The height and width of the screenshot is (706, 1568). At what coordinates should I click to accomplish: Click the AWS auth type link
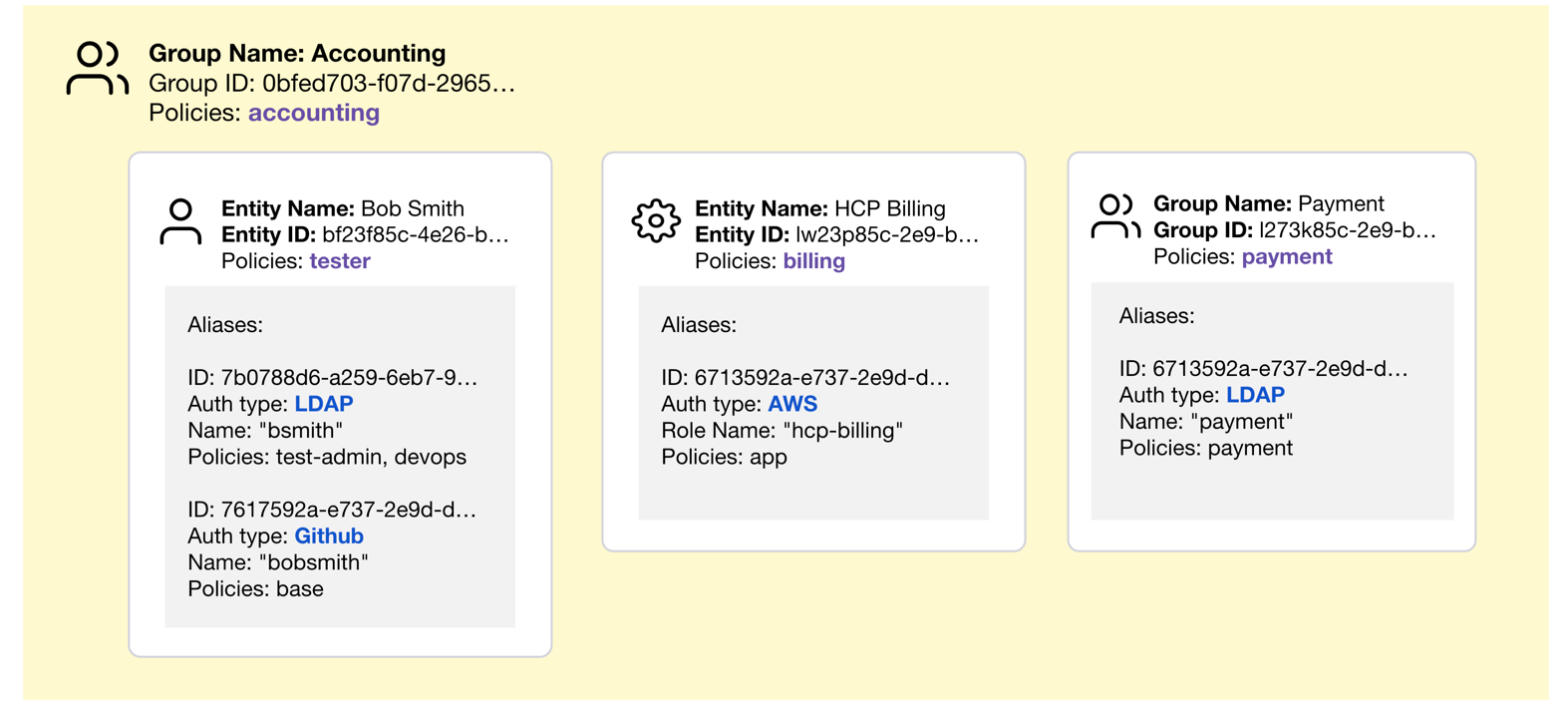click(792, 404)
